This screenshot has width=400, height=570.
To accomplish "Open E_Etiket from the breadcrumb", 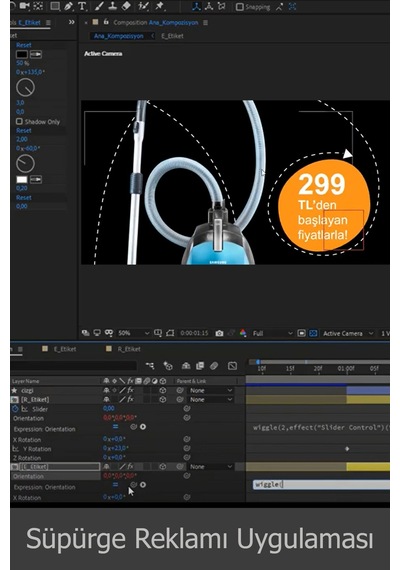I will point(172,36).
